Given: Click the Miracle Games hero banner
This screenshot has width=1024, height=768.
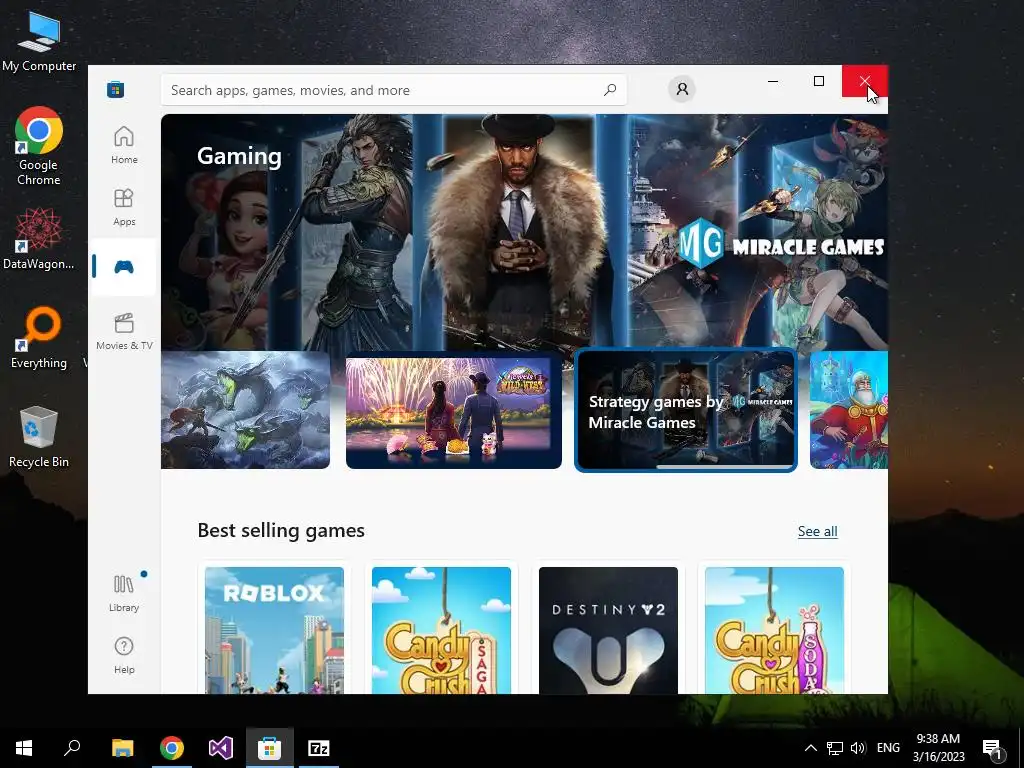Looking at the screenshot, I should (x=524, y=232).
